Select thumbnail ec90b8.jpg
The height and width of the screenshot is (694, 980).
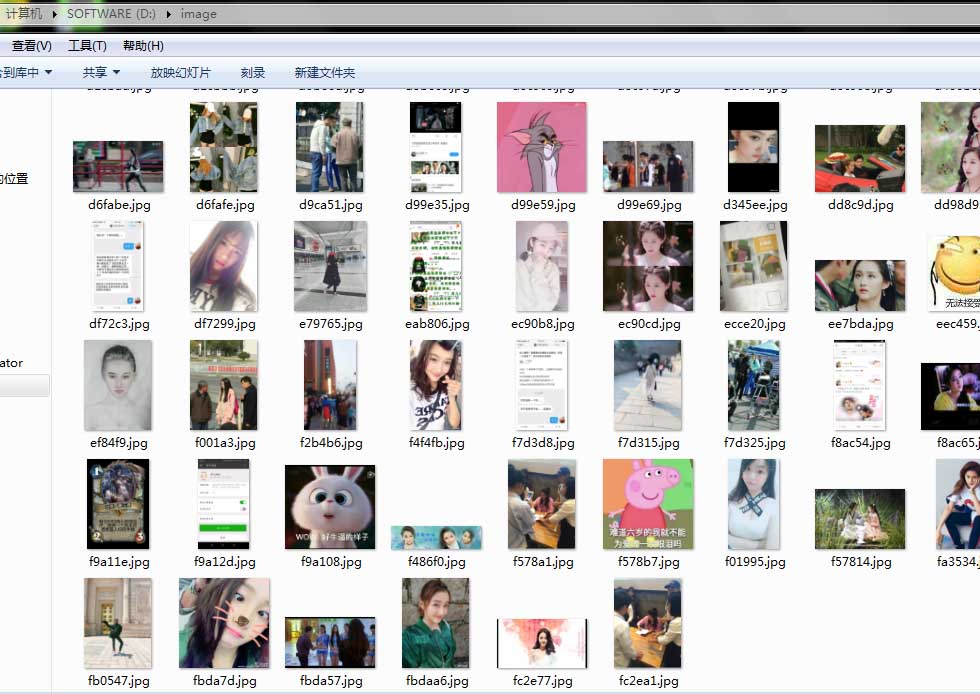pos(542,266)
